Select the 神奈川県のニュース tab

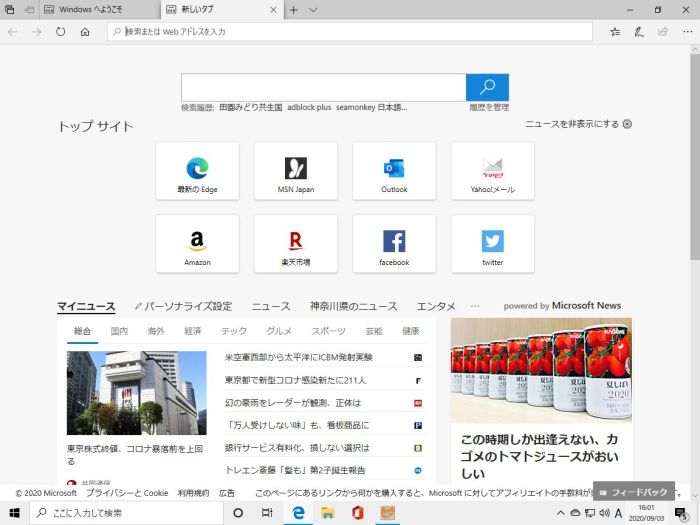pyautogui.click(x=353, y=306)
